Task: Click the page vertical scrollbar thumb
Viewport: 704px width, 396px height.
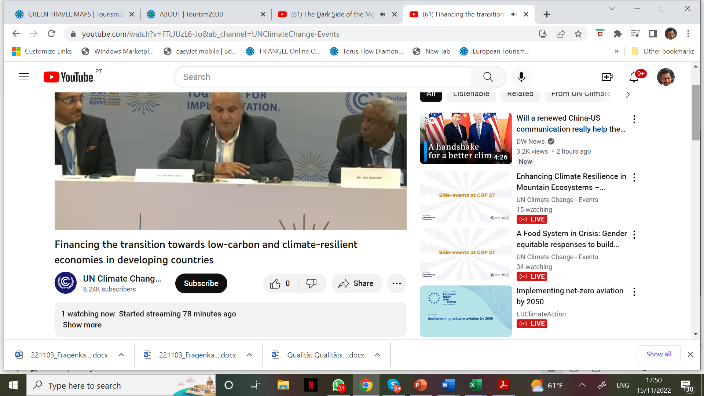Action: pyautogui.click(x=695, y=112)
